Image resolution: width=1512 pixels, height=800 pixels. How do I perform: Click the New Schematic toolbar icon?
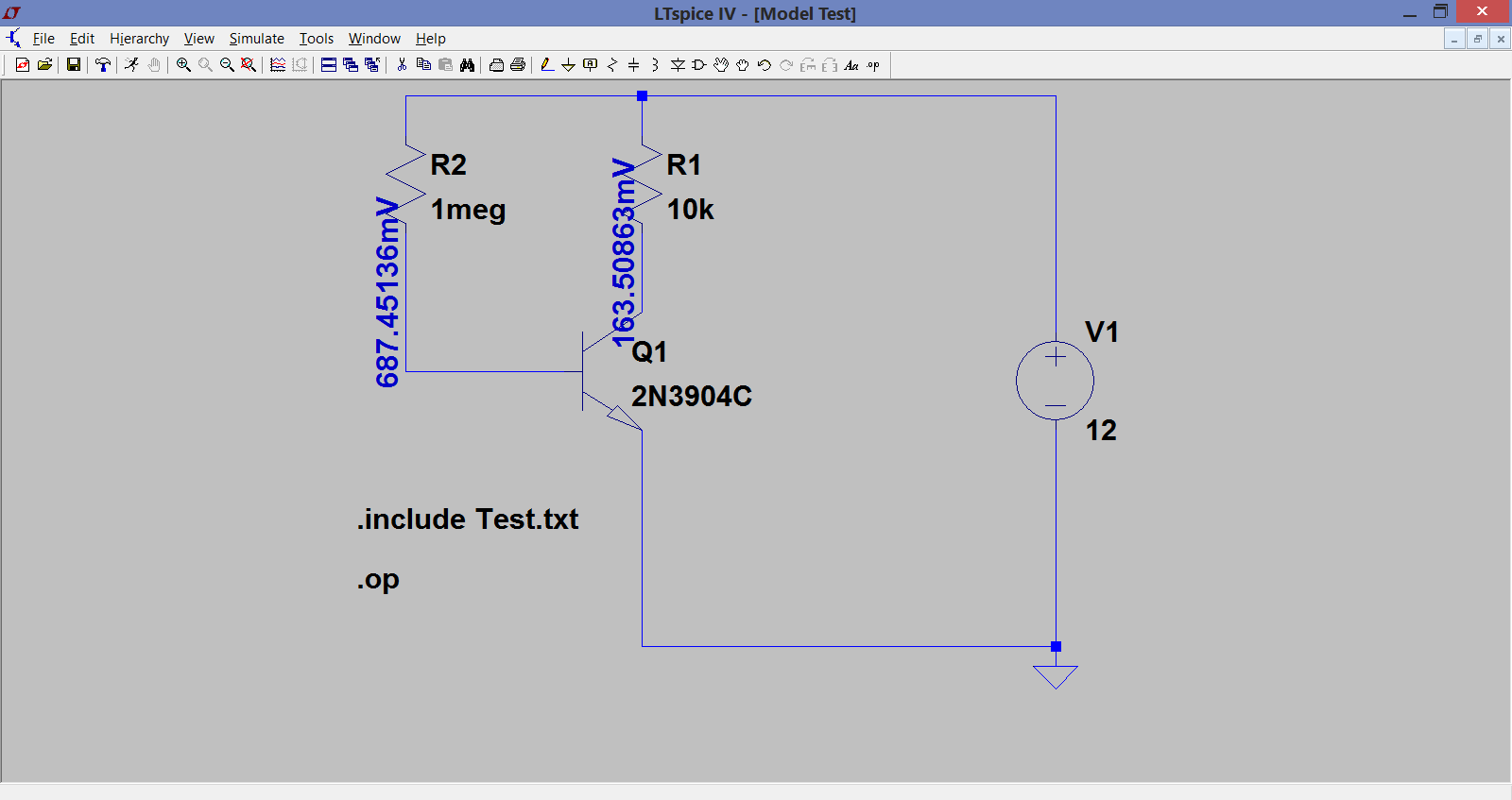tap(23, 65)
